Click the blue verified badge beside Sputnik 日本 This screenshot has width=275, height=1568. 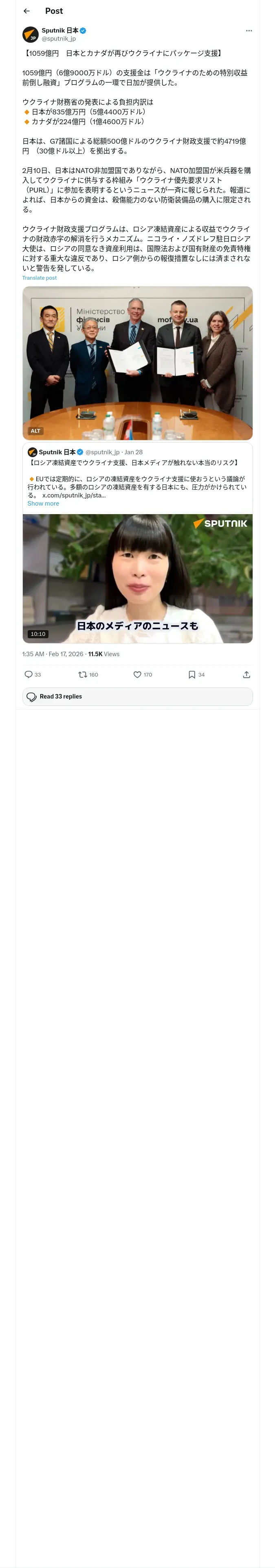(83, 31)
